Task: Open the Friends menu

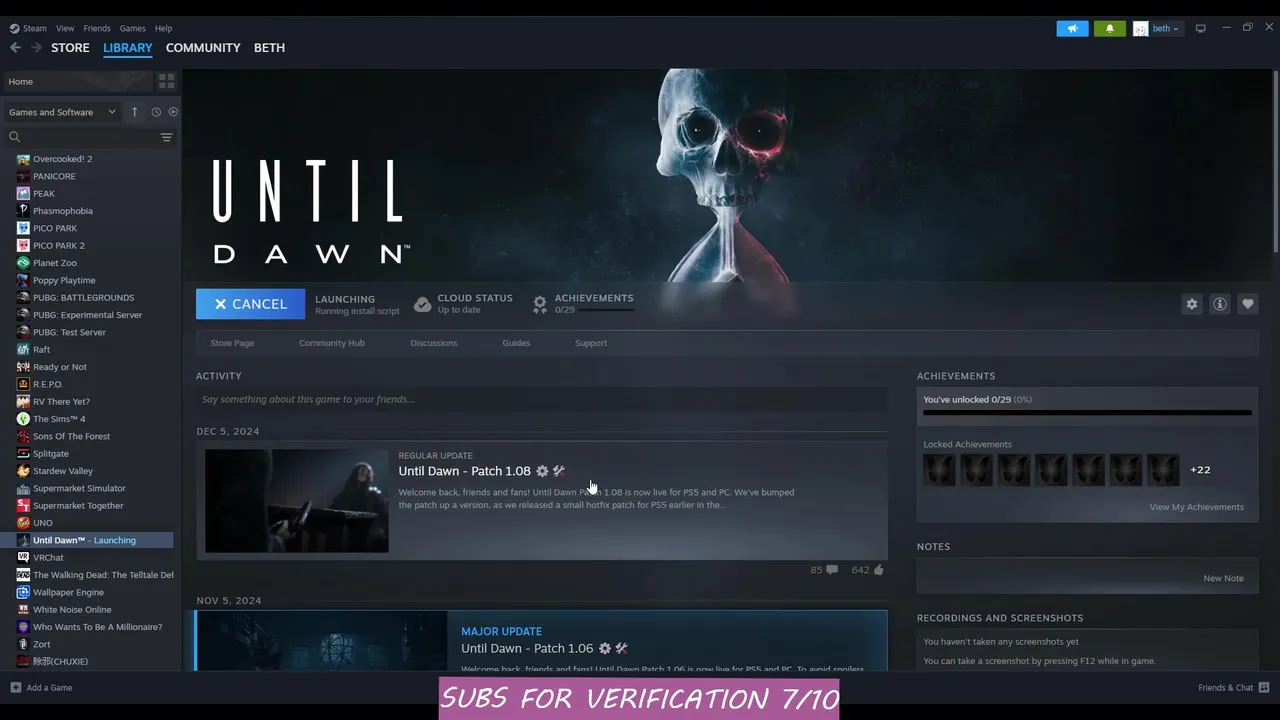Action: [x=97, y=28]
